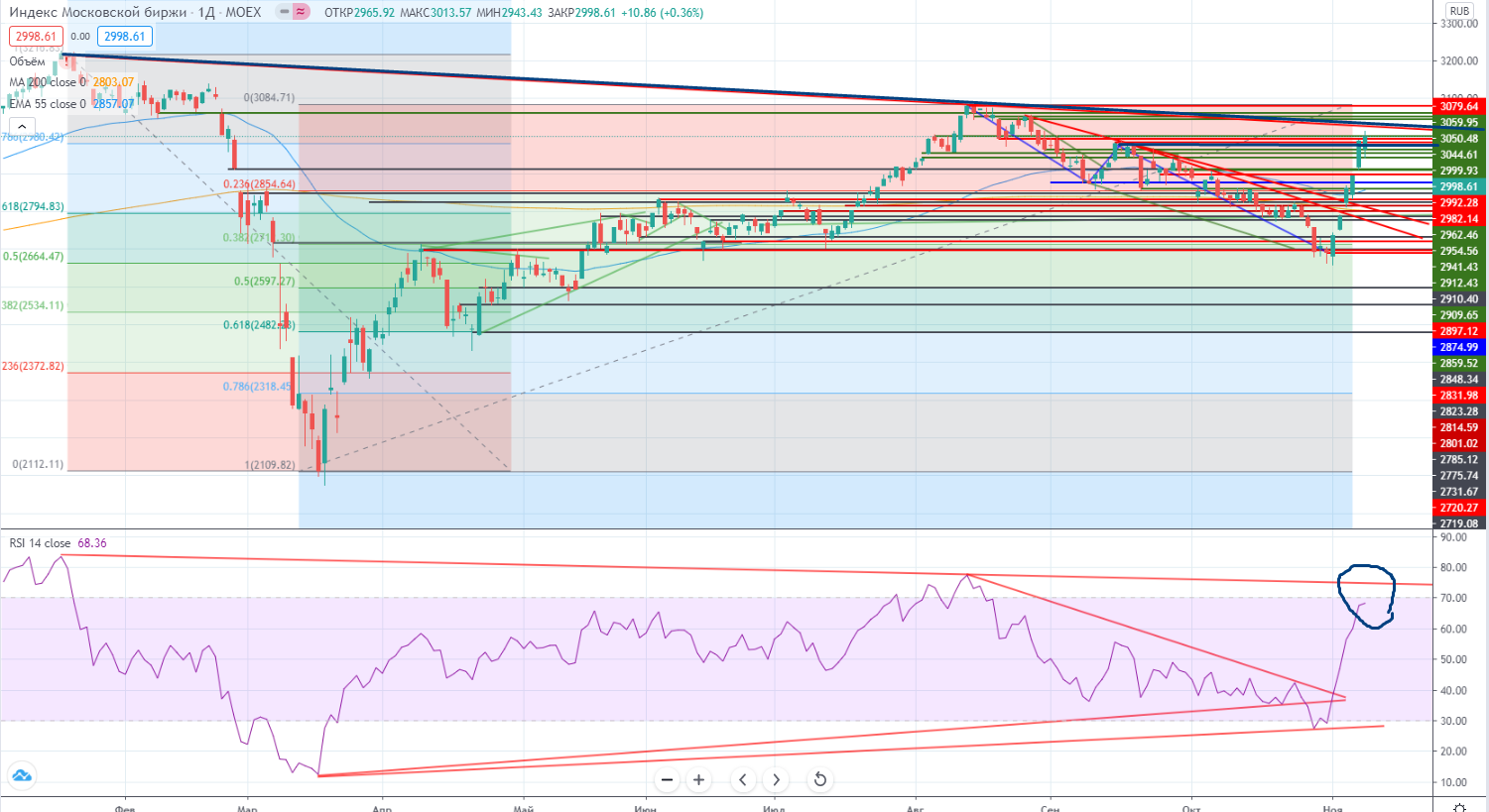The width and height of the screenshot is (1489, 812).
Task: Click the zoom in plus button
Action: click(x=698, y=779)
